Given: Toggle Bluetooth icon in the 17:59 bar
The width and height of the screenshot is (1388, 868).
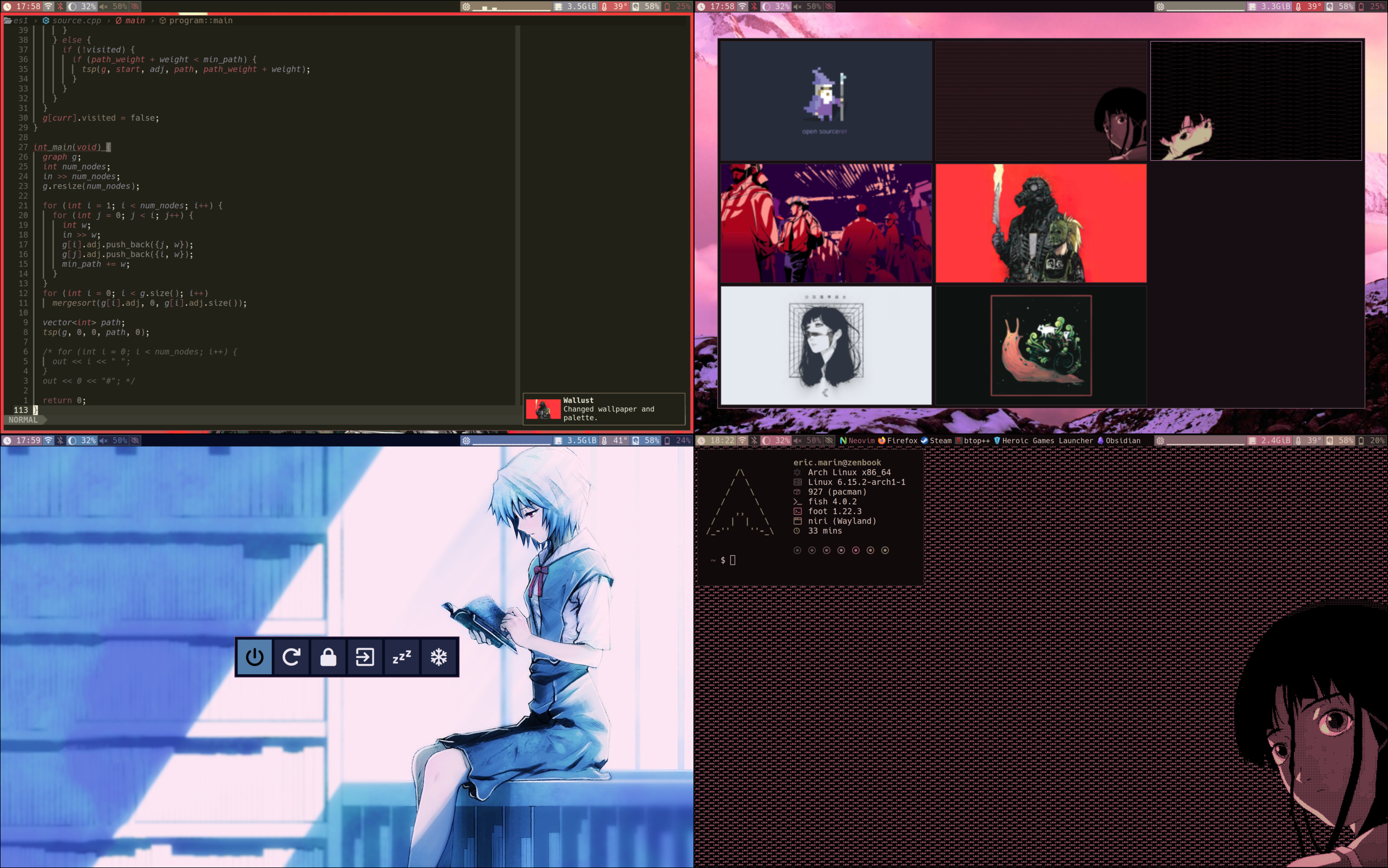Looking at the screenshot, I should [60, 440].
